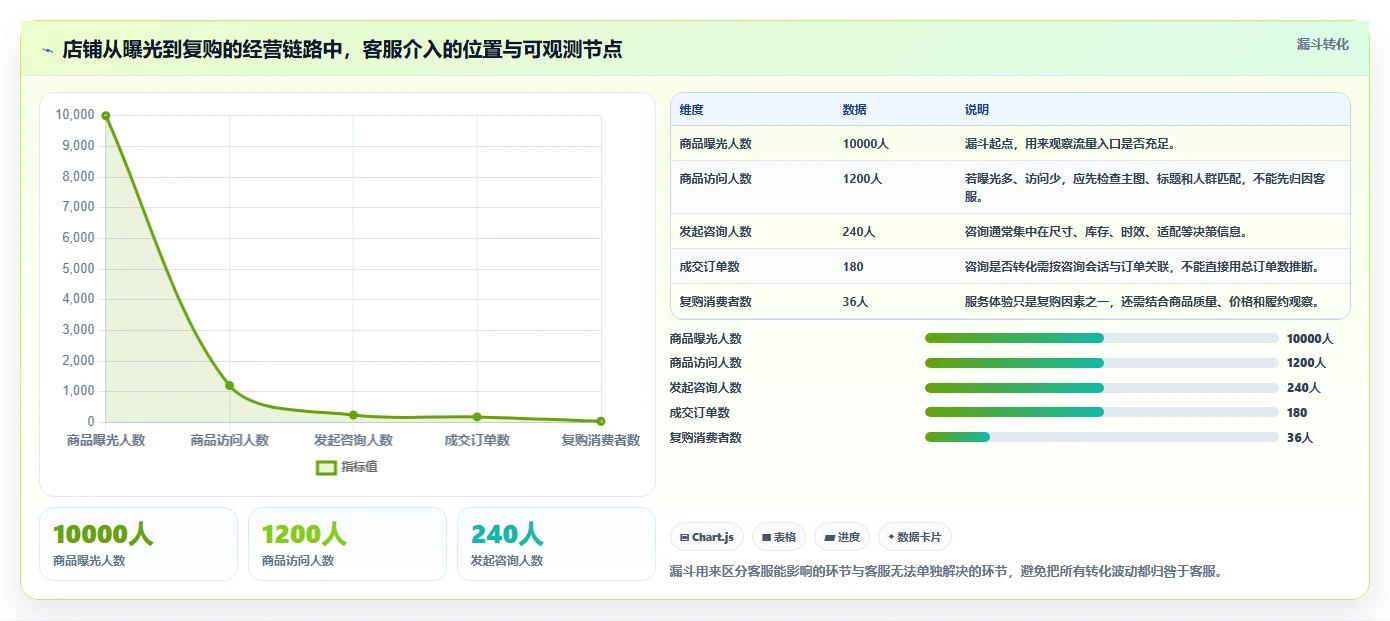Click the progress bar for 发起咨询人数
This screenshot has width=1390, height=621.
(x=1102, y=388)
